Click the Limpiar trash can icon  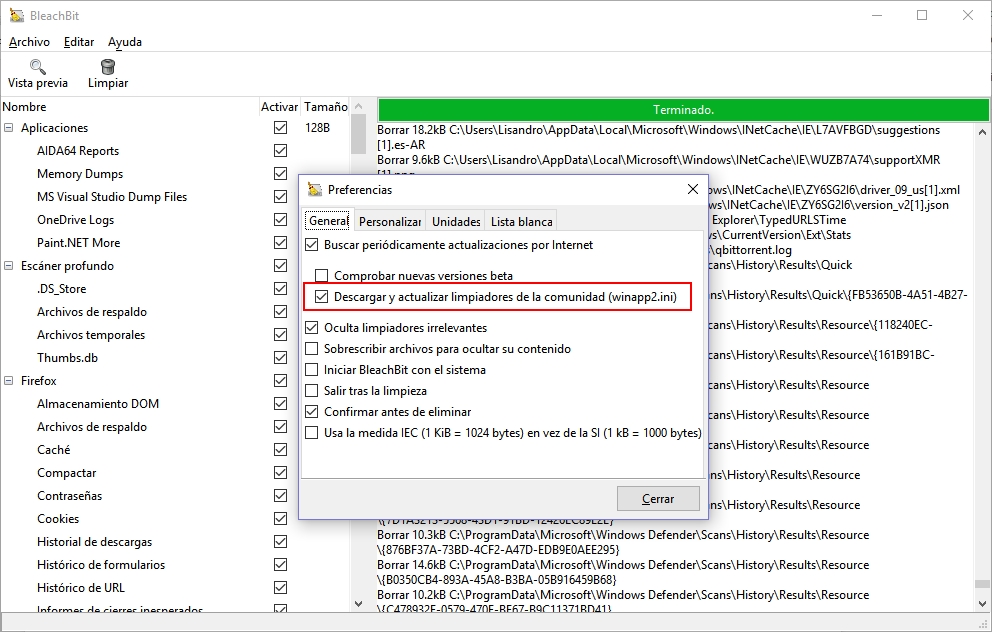coord(108,66)
